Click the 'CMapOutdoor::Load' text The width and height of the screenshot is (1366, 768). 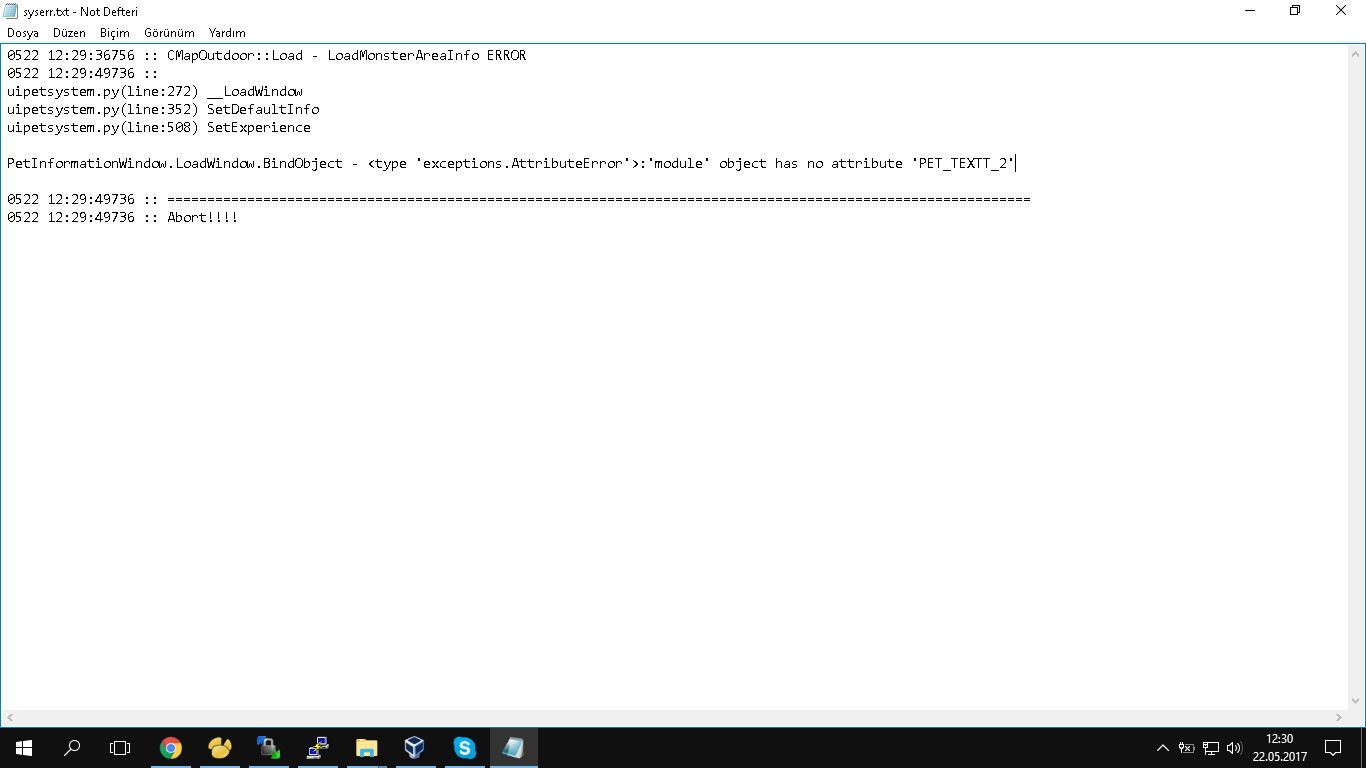235,55
